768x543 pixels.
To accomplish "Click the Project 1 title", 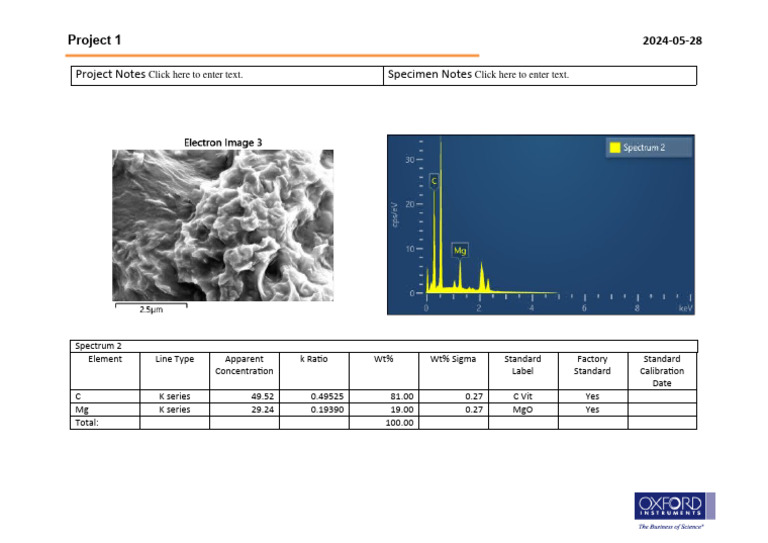I will coord(95,40).
